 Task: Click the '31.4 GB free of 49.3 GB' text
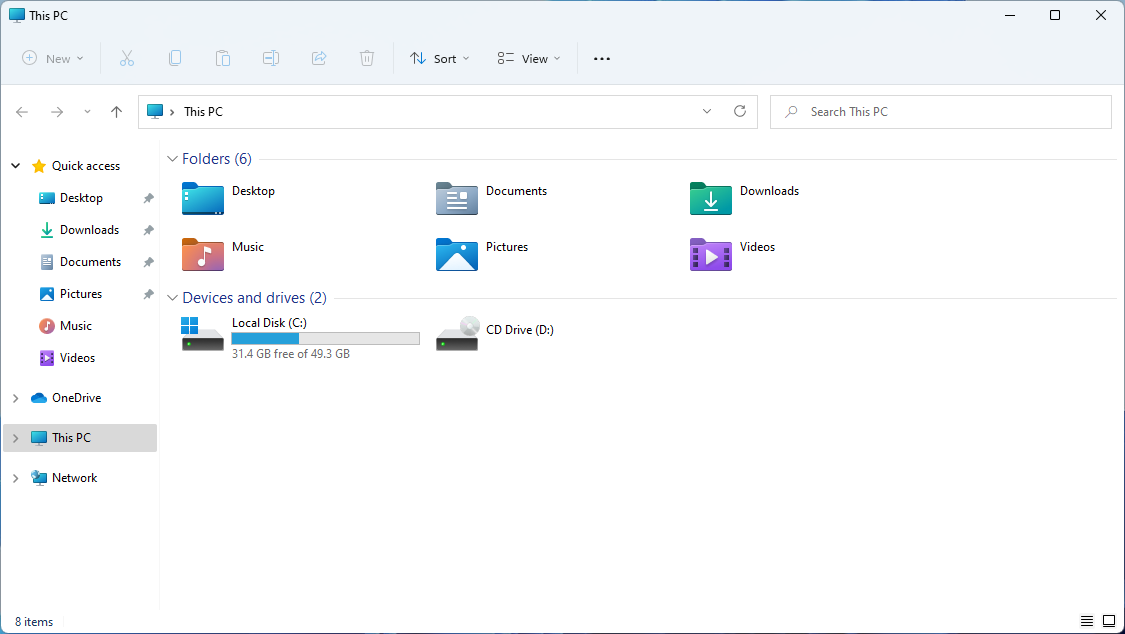coord(291,354)
